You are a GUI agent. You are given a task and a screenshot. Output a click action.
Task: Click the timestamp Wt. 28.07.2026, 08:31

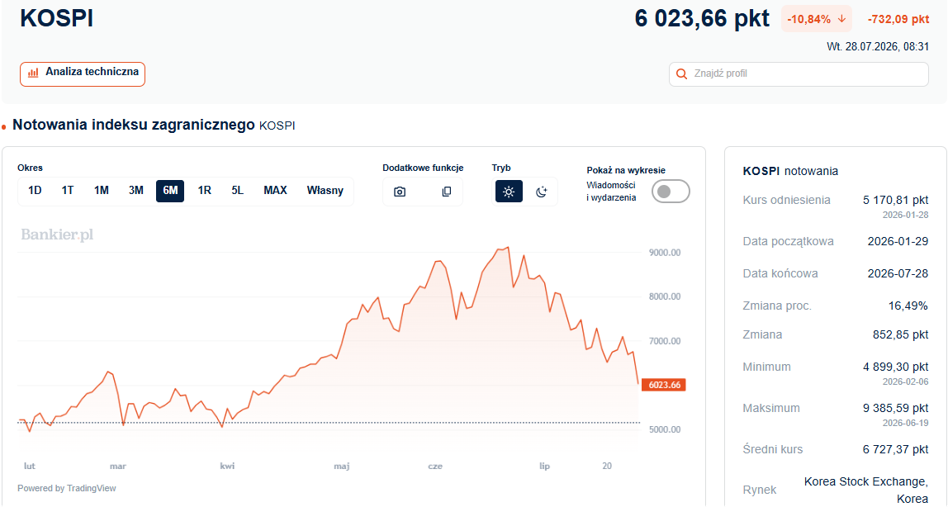(878, 47)
